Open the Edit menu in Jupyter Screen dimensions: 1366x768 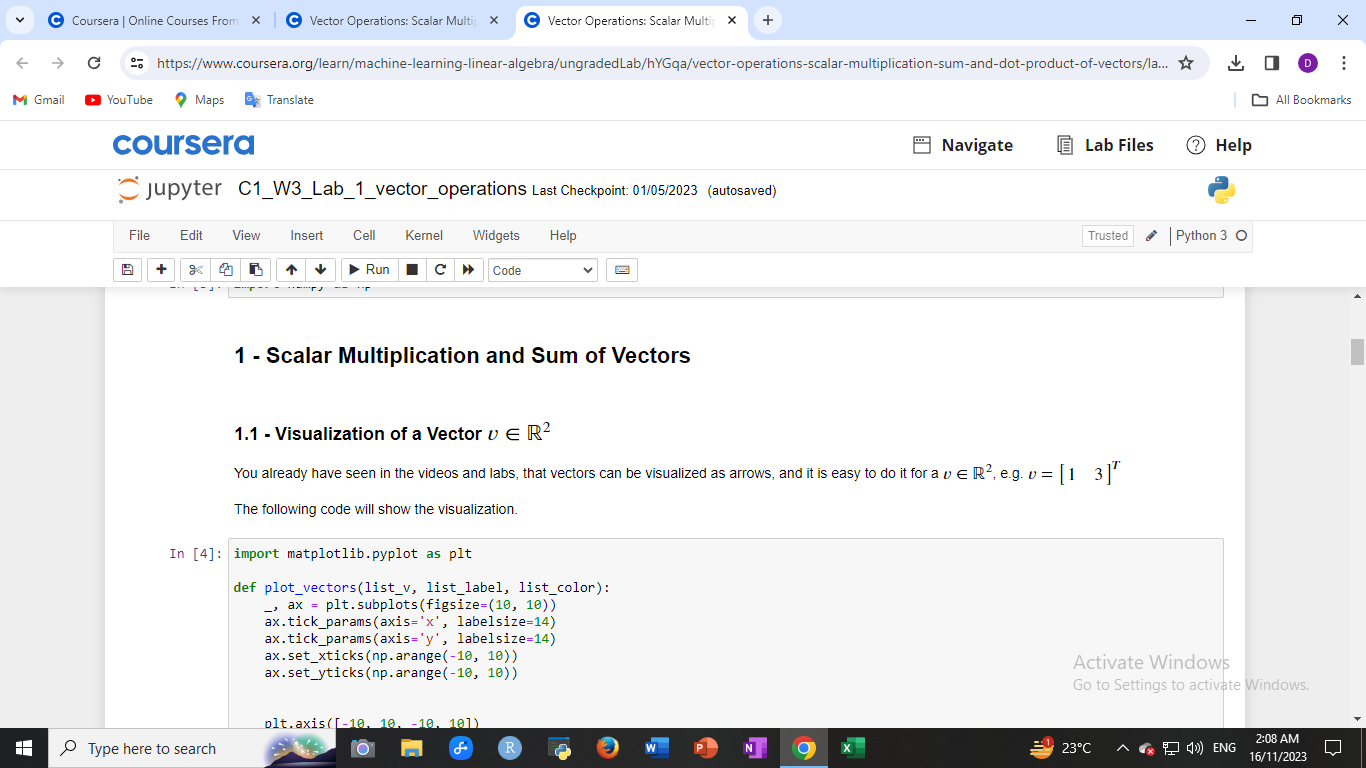(191, 236)
